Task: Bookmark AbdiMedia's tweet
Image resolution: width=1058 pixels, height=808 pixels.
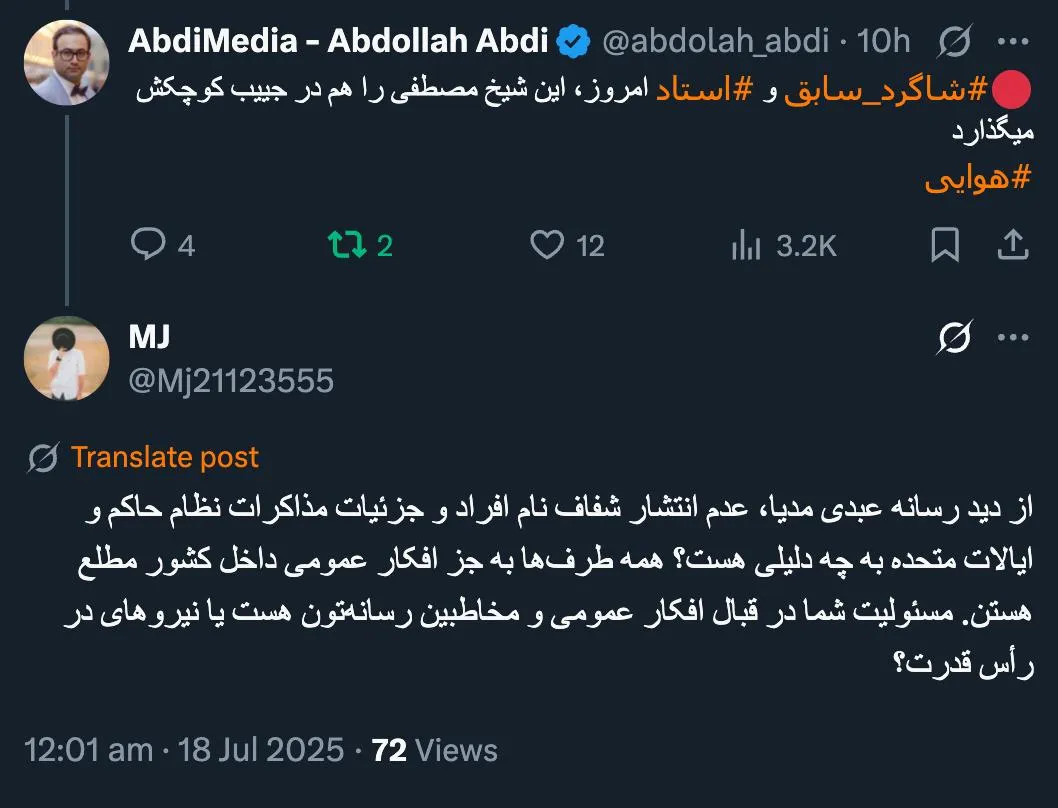Action: pyautogui.click(x=944, y=245)
